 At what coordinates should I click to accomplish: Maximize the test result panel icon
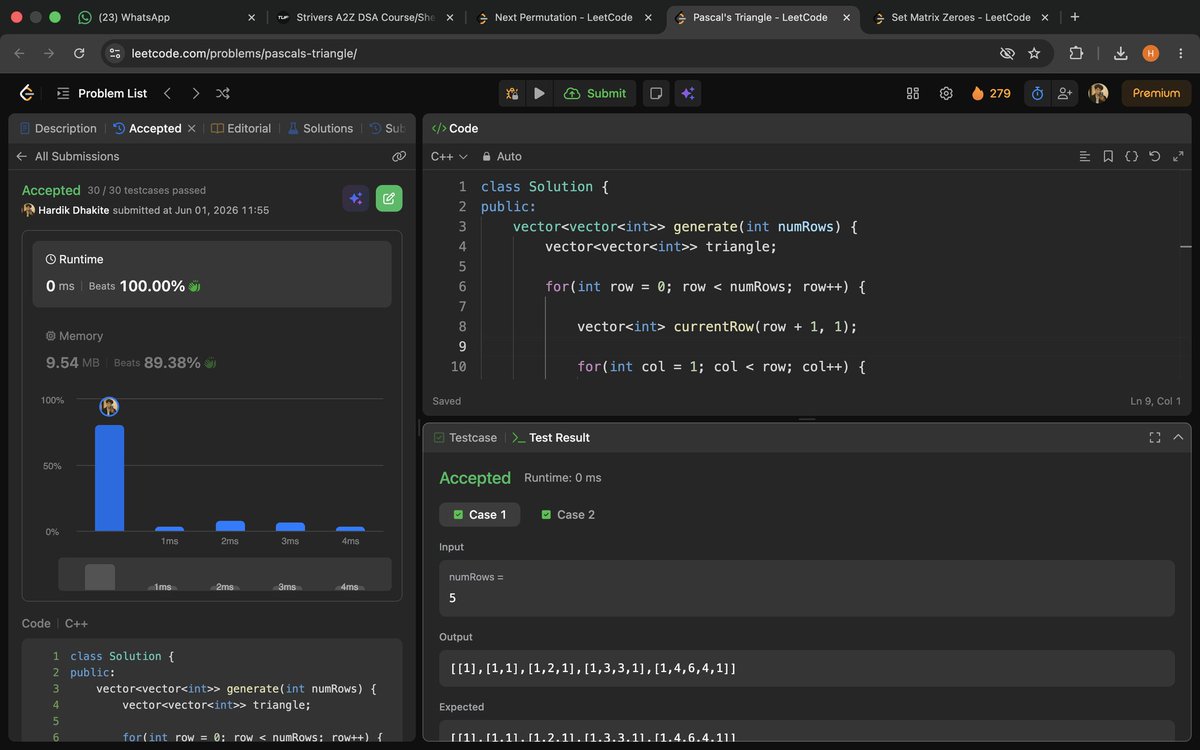click(1155, 437)
